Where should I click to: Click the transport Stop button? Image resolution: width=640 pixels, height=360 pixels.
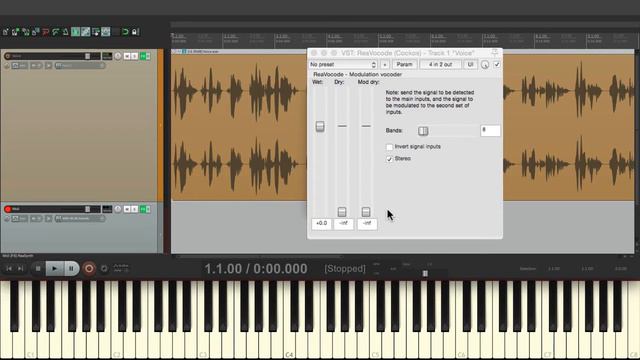38,269
